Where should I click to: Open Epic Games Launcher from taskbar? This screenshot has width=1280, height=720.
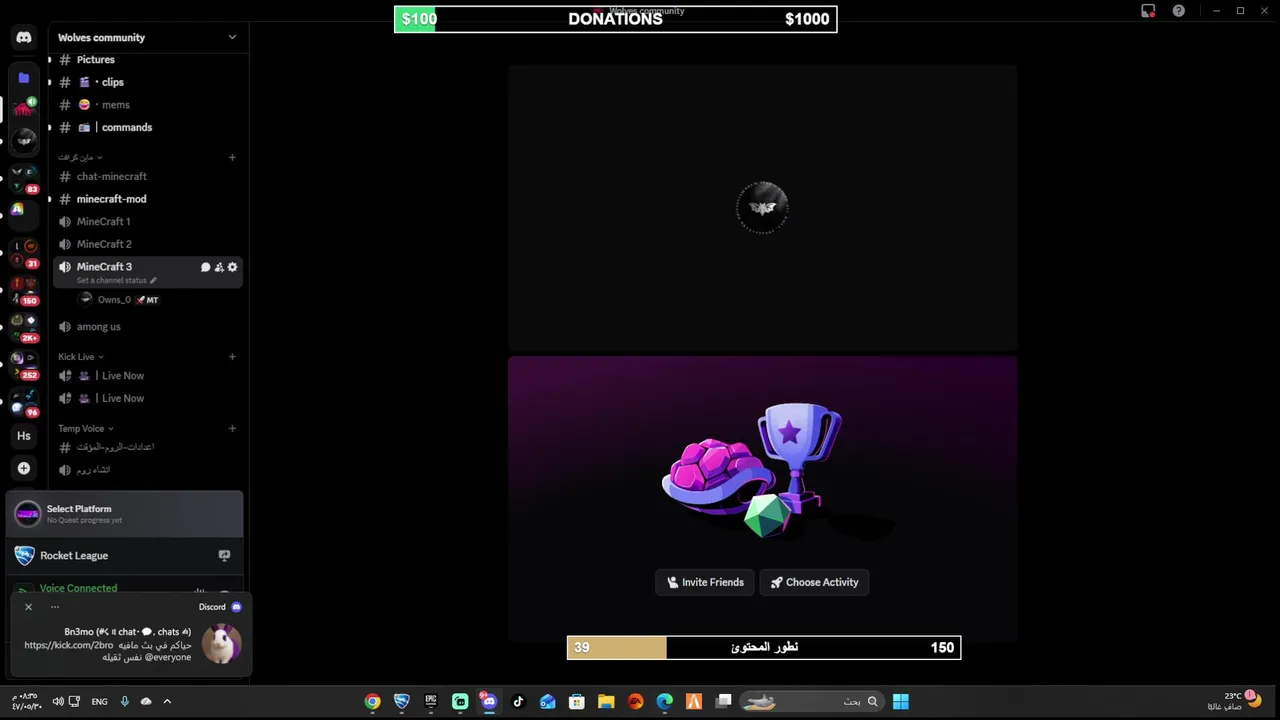(x=431, y=702)
